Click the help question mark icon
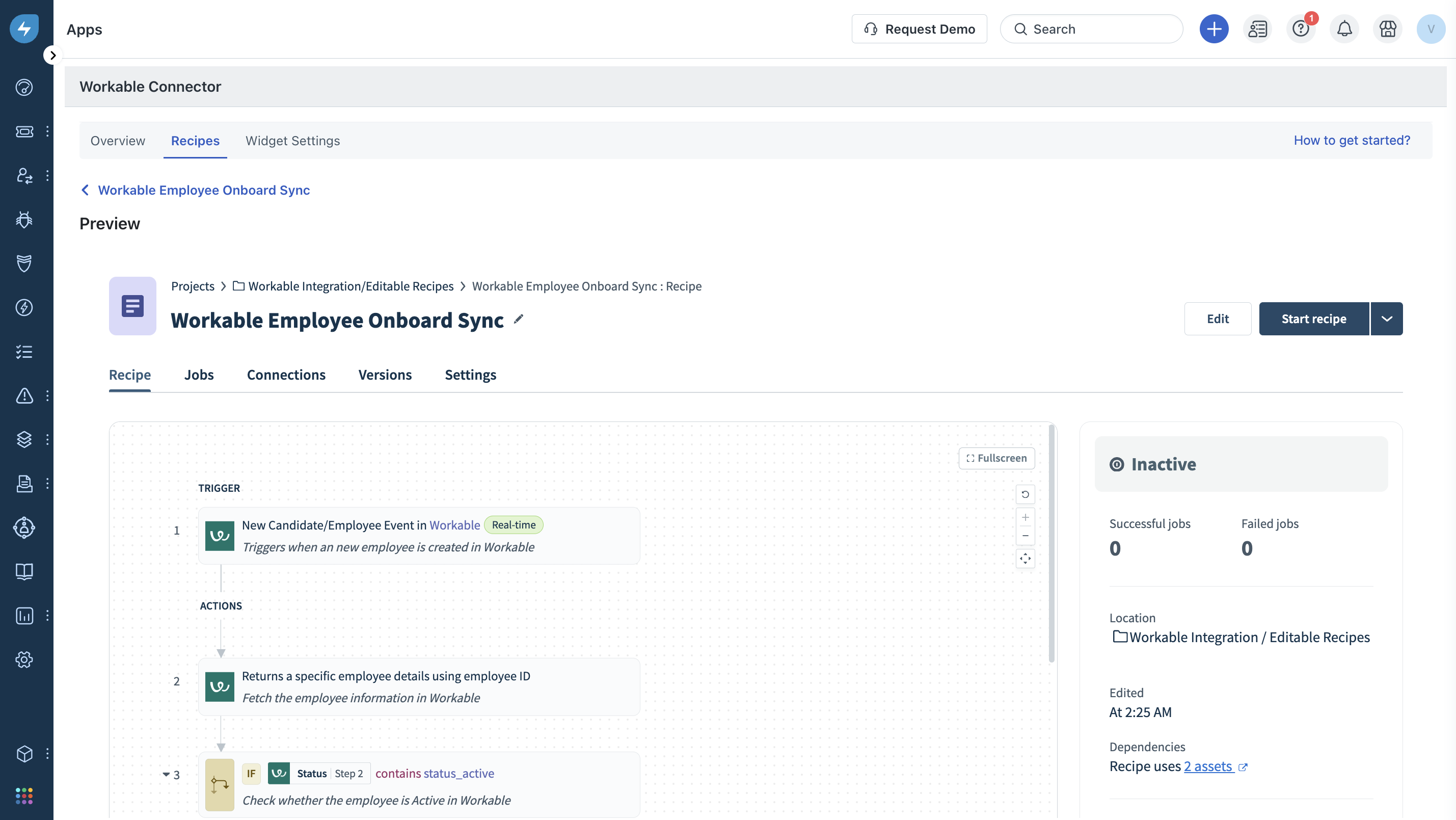This screenshot has width=1456, height=820. pos(1301,29)
